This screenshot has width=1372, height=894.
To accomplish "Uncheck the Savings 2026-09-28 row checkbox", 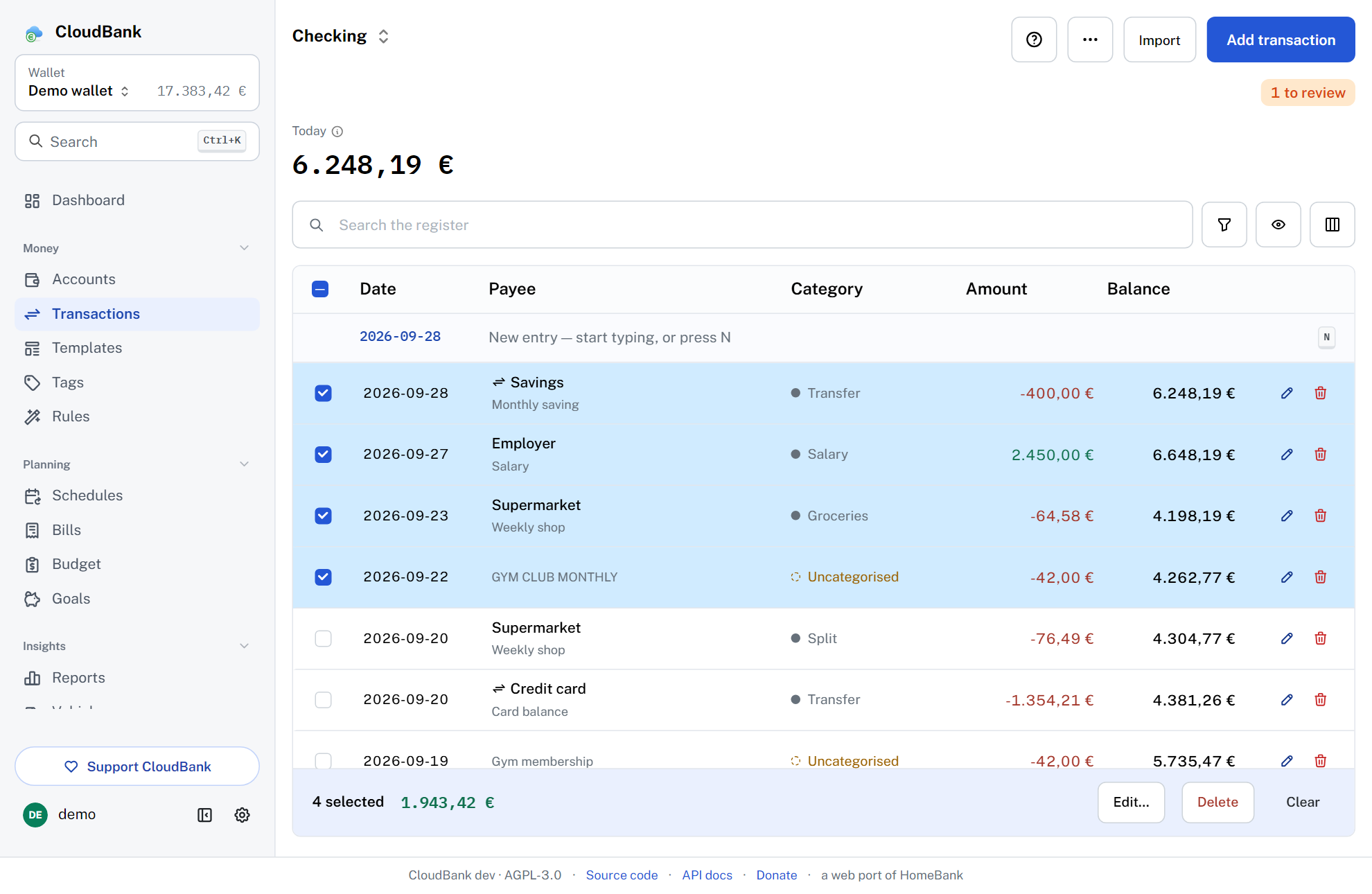I will point(323,393).
